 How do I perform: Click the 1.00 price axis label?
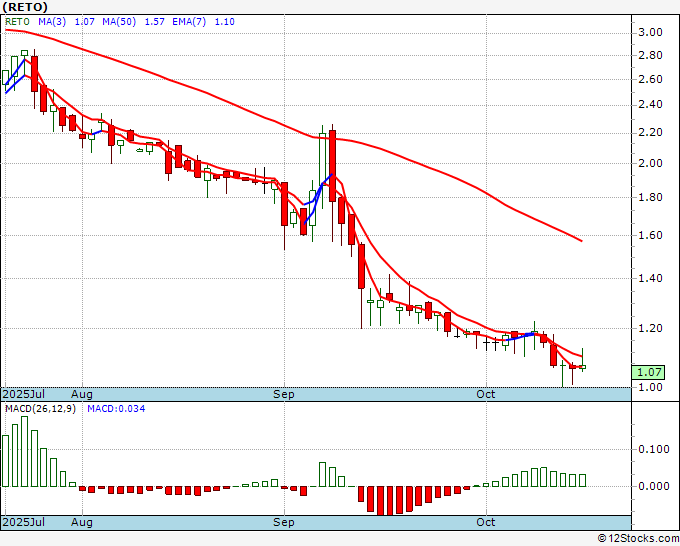coord(650,387)
